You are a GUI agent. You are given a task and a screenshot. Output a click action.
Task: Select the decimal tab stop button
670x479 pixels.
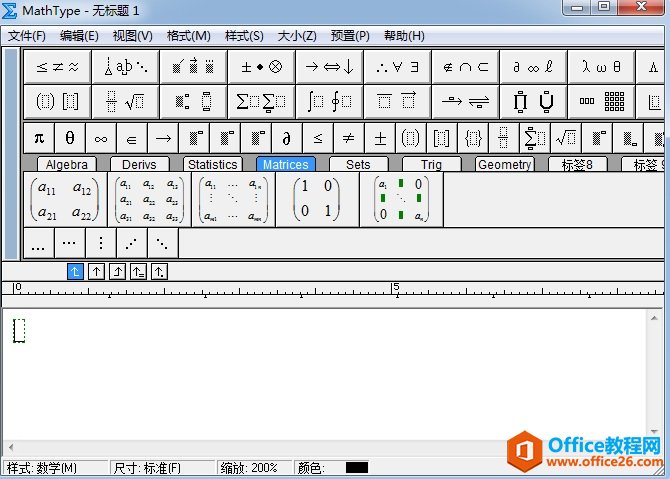(x=159, y=271)
